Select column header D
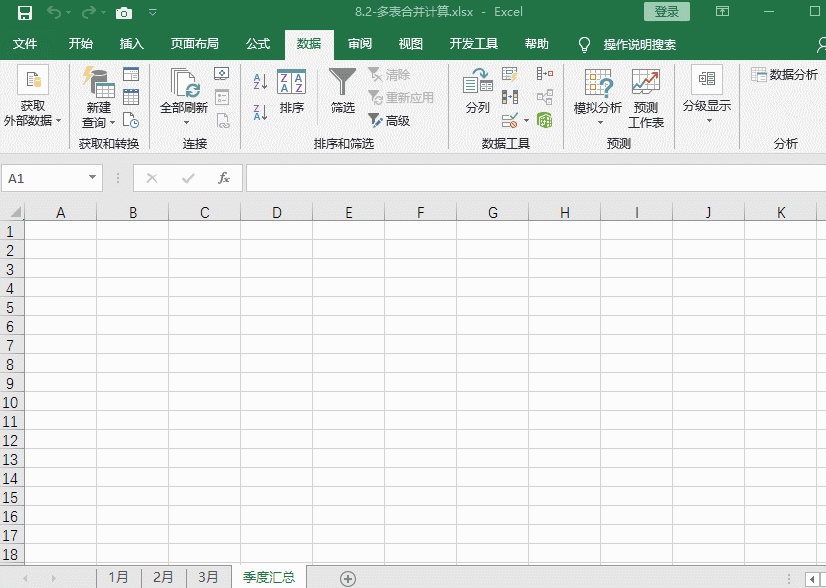 [277, 212]
